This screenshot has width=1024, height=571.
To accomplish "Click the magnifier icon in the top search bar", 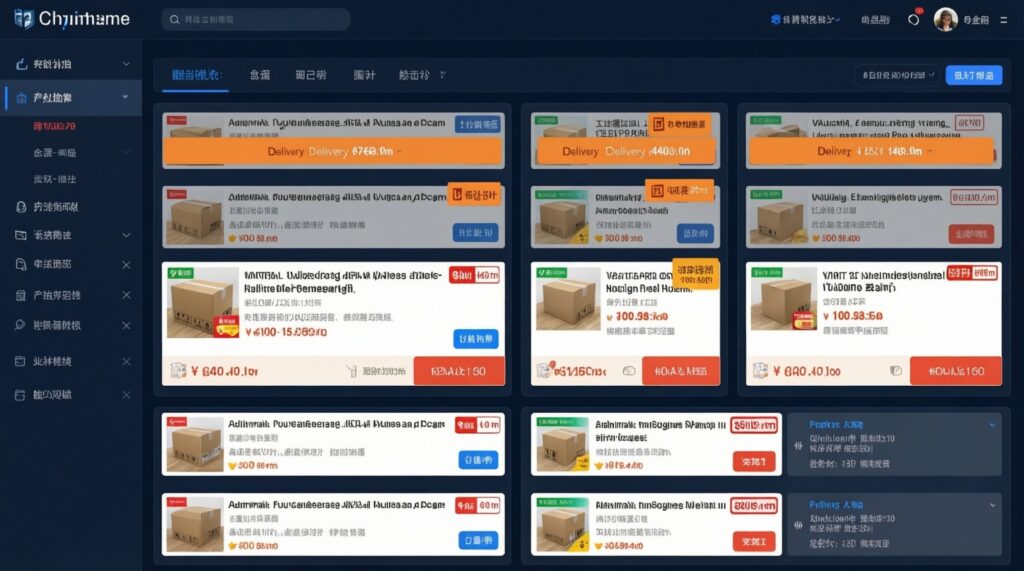I will coord(175,20).
